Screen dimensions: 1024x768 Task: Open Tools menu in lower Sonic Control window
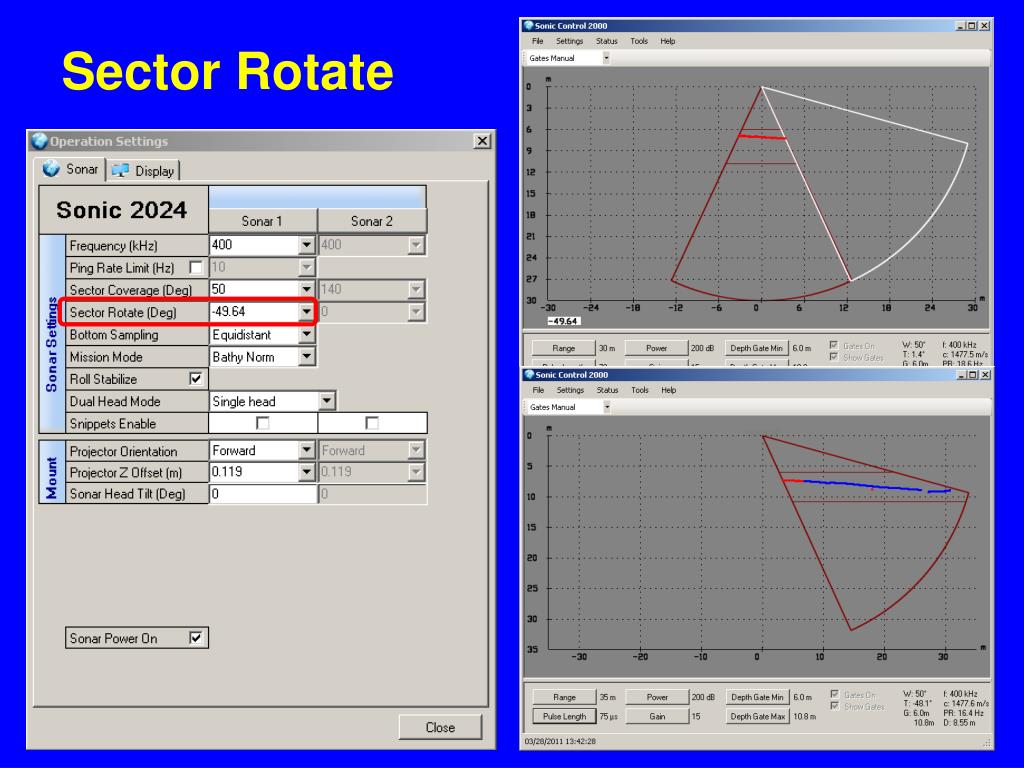pos(640,390)
